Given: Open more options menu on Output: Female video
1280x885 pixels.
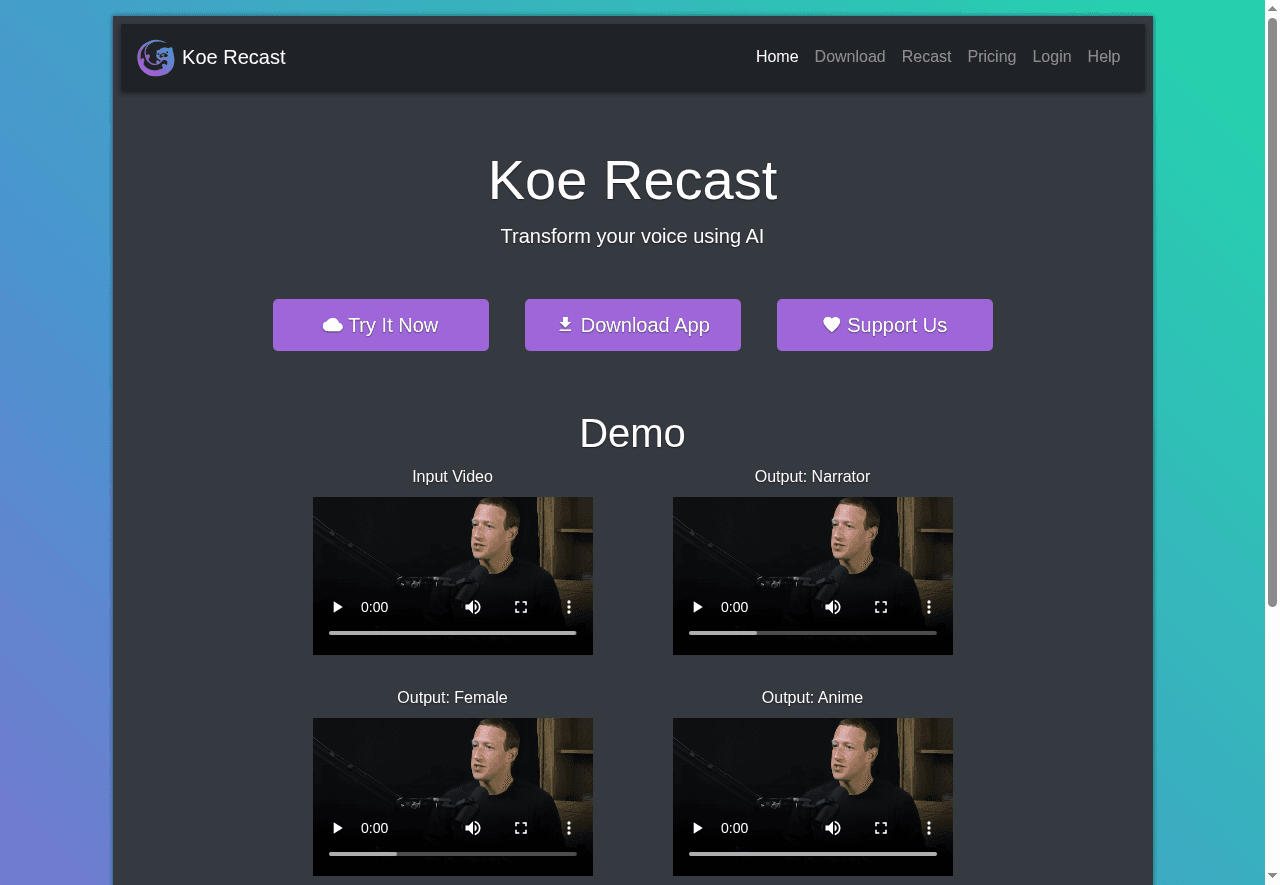Looking at the screenshot, I should click(x=568, y=828).
